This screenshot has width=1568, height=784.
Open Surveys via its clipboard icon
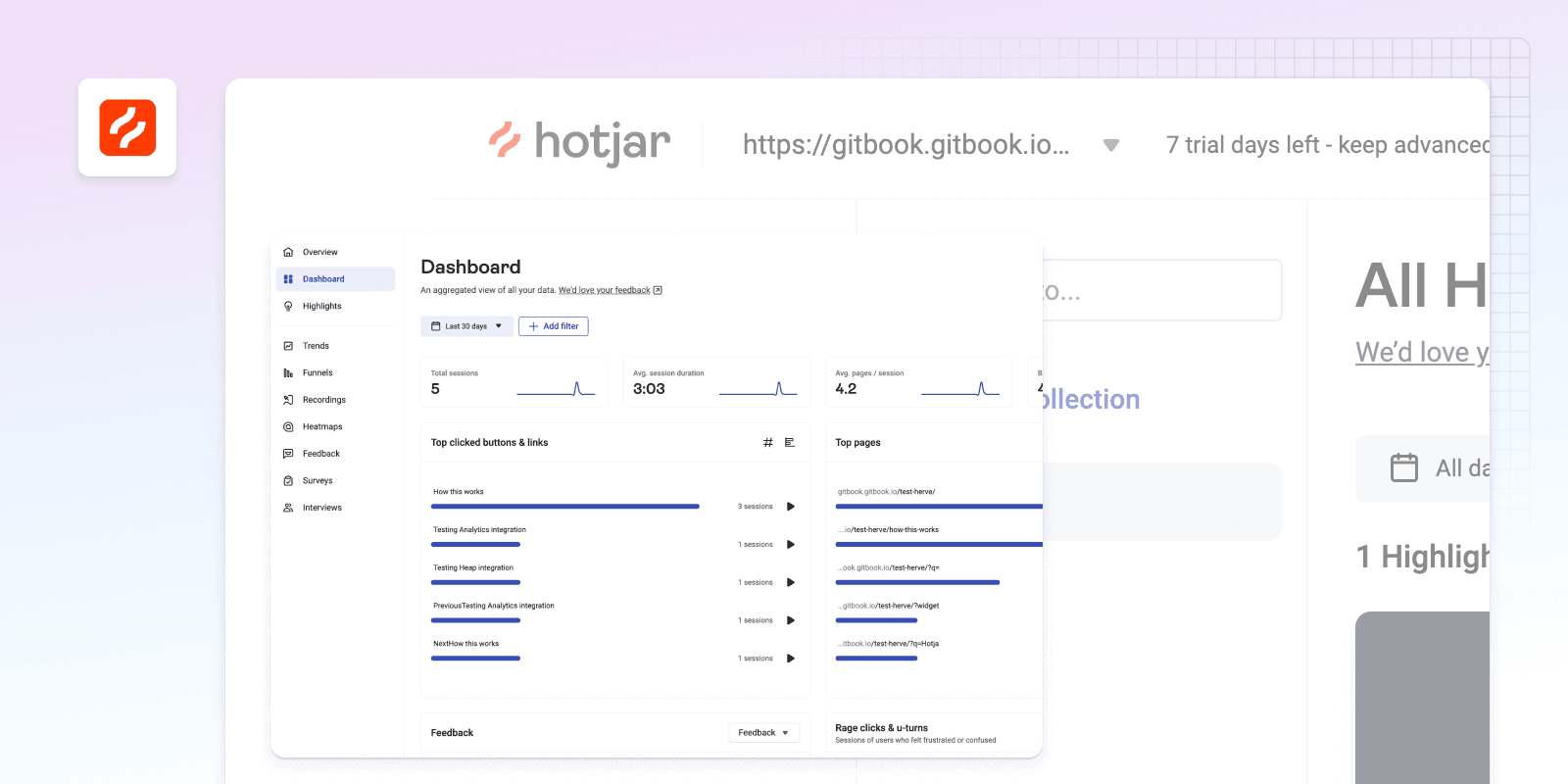[288, 480]
